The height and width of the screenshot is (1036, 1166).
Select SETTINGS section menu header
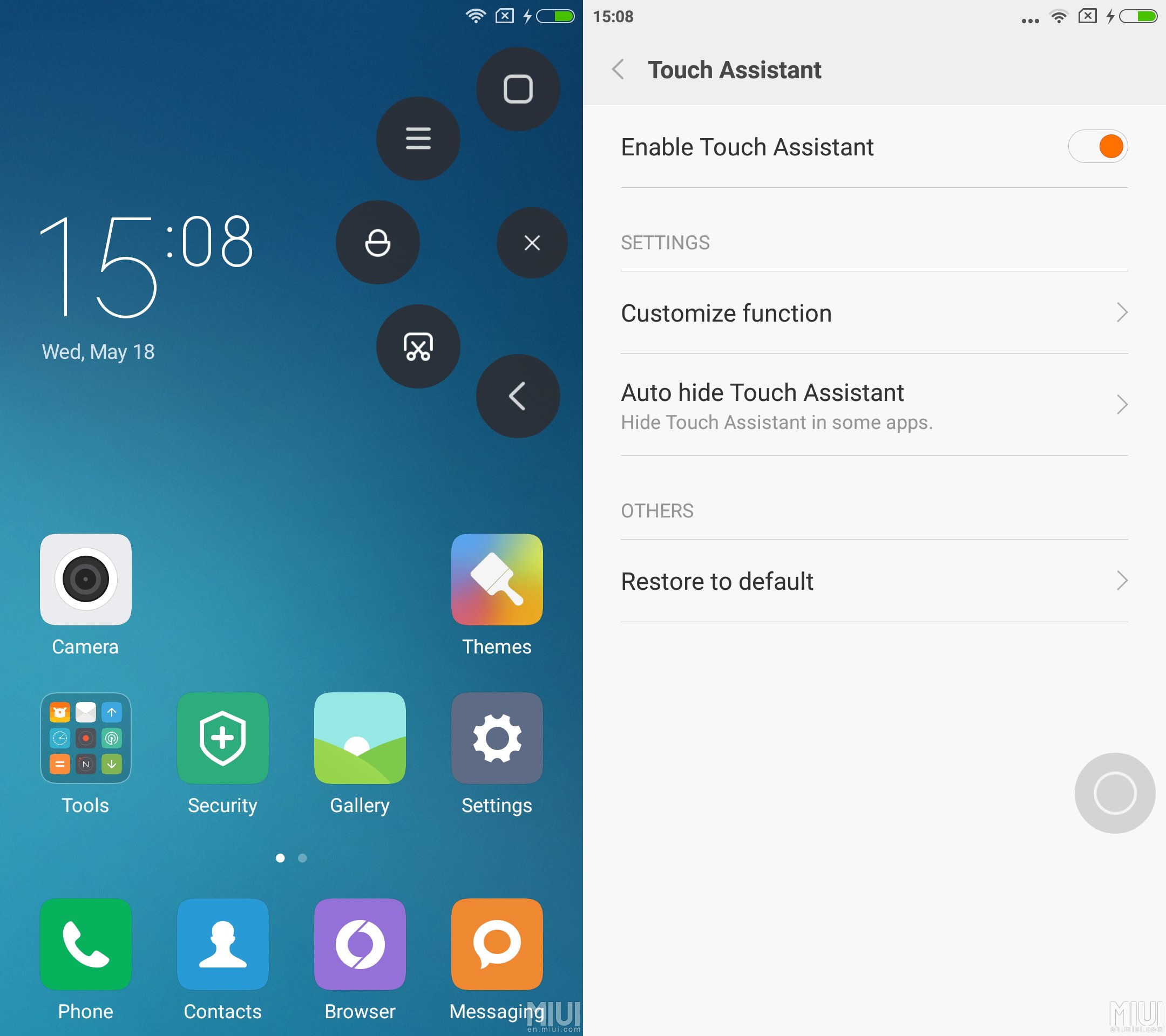tap(665, 243)
